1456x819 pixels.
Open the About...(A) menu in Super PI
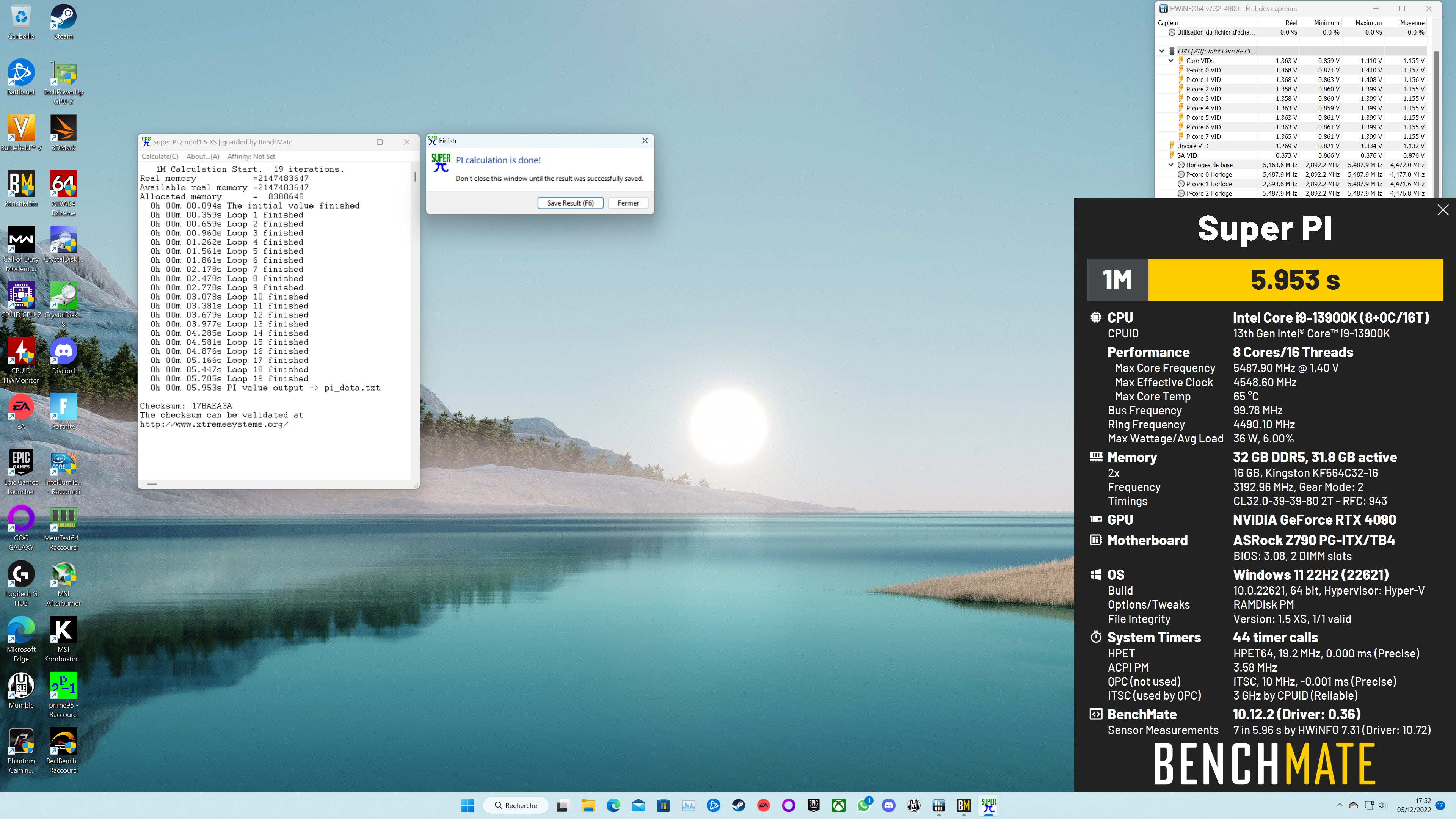point(203,157)
